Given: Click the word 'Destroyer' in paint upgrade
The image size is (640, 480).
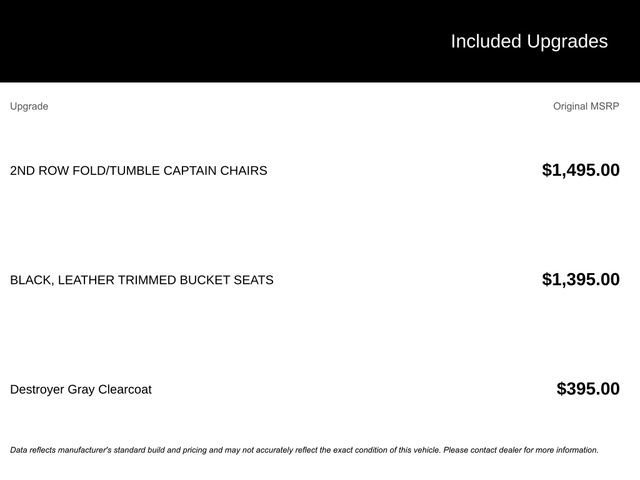Looking at the screenshot, I should pos(37,389).
